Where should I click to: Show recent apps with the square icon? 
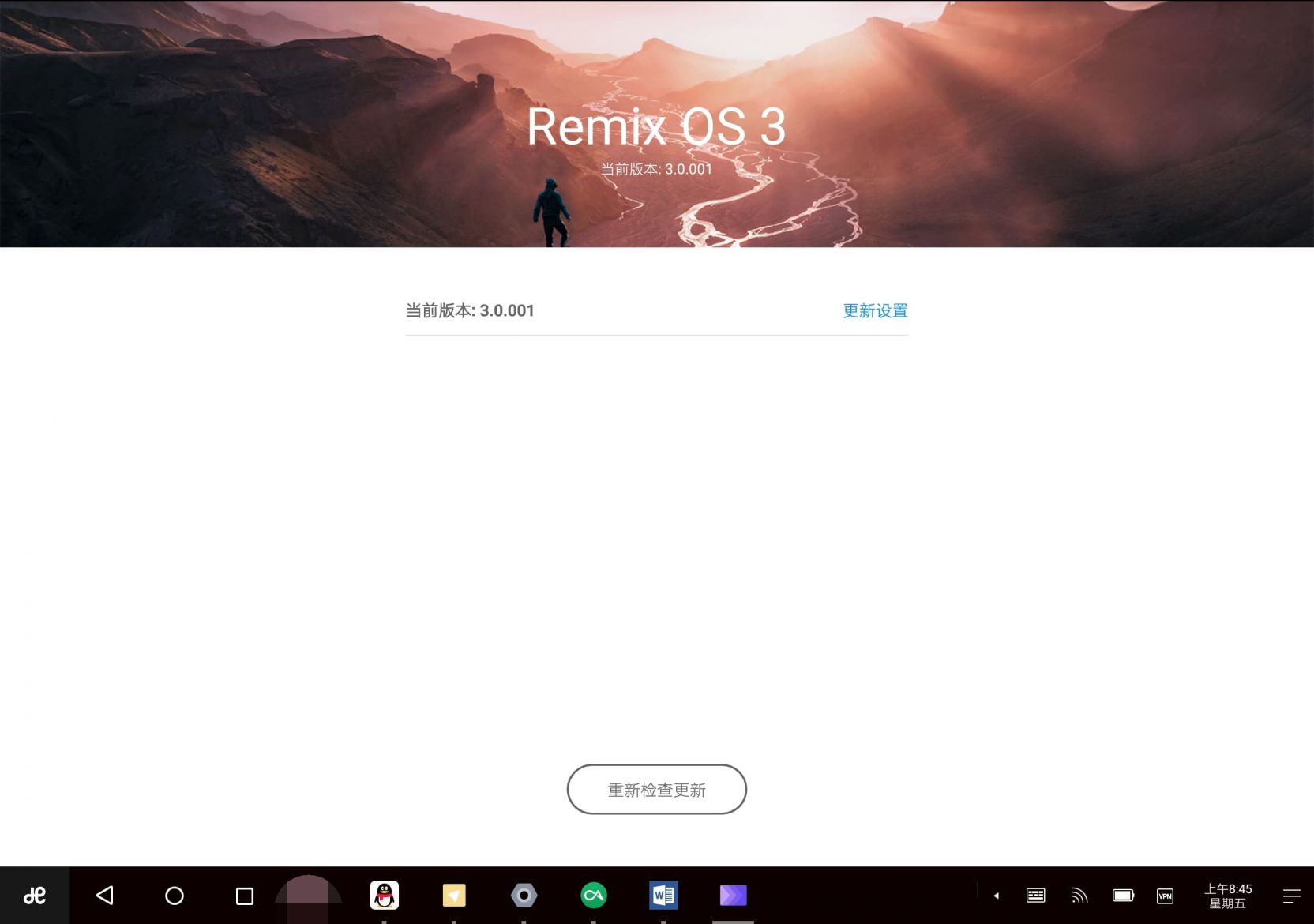click(245, 896)
